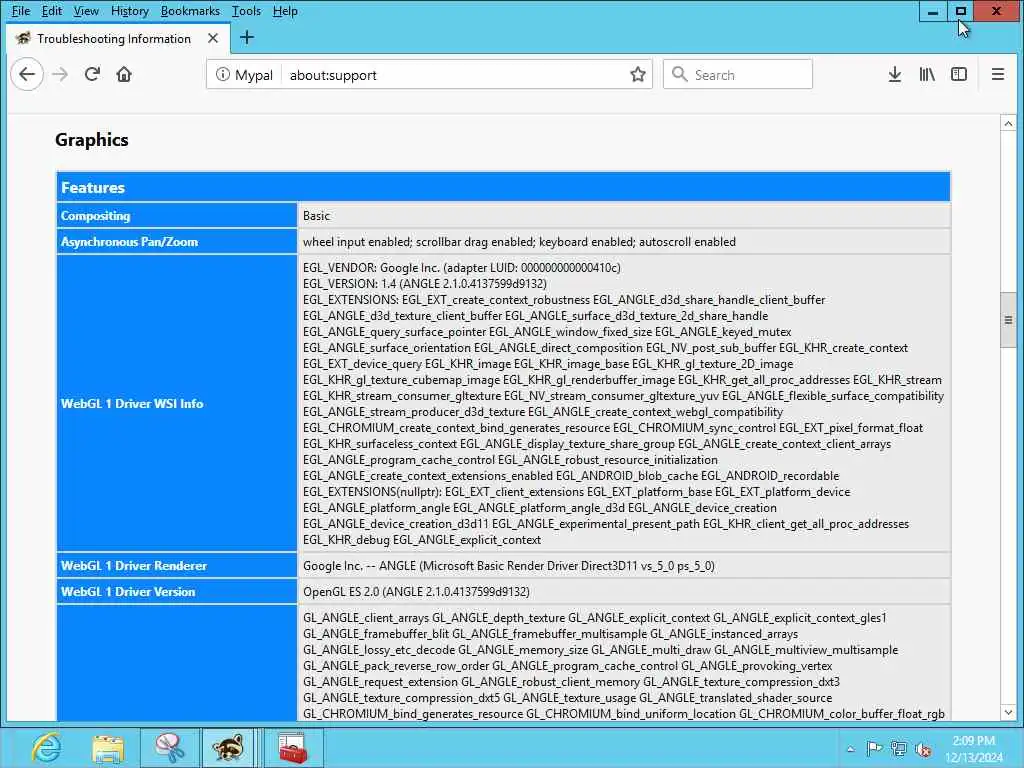Open File Explorer from the taskbar

[108, 748]
